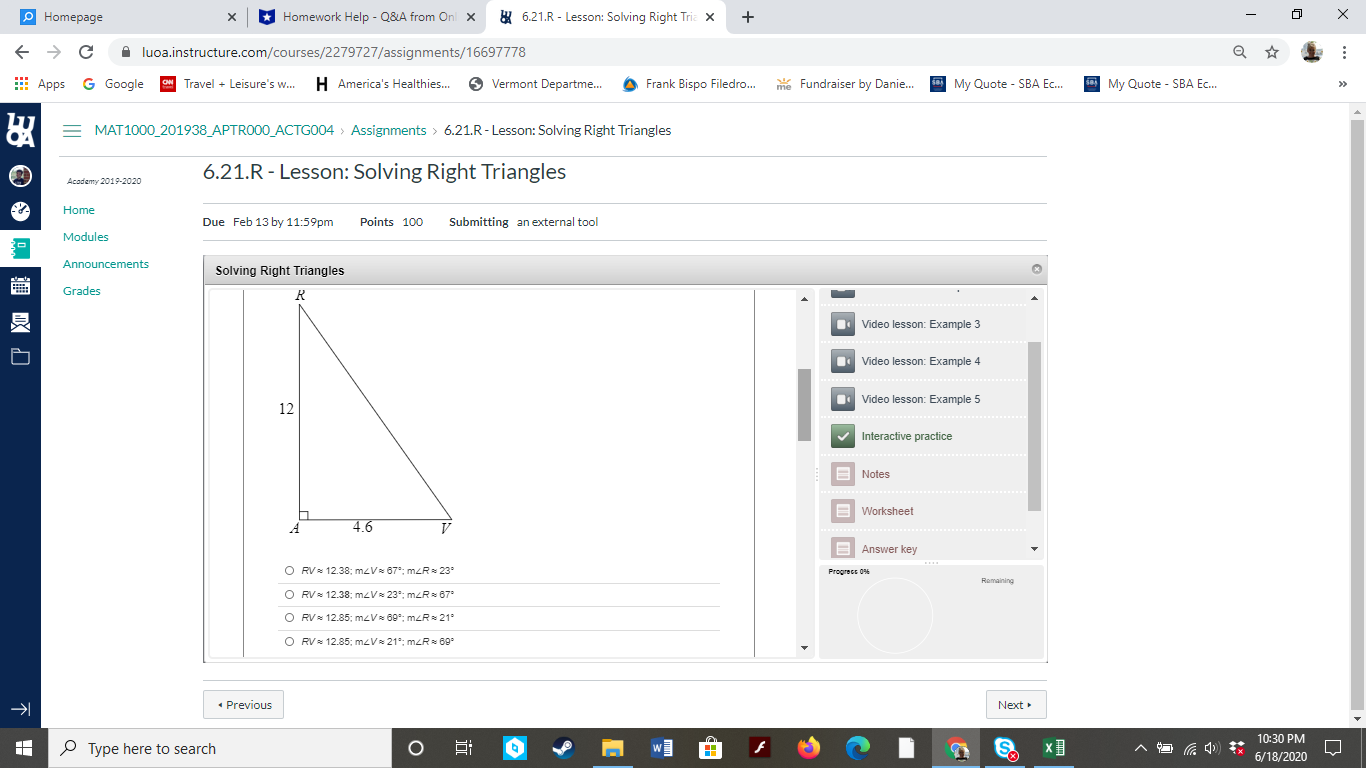Open the Inbox icon in Canvas sidebar

pyautogui.click(x=20, y=321)
